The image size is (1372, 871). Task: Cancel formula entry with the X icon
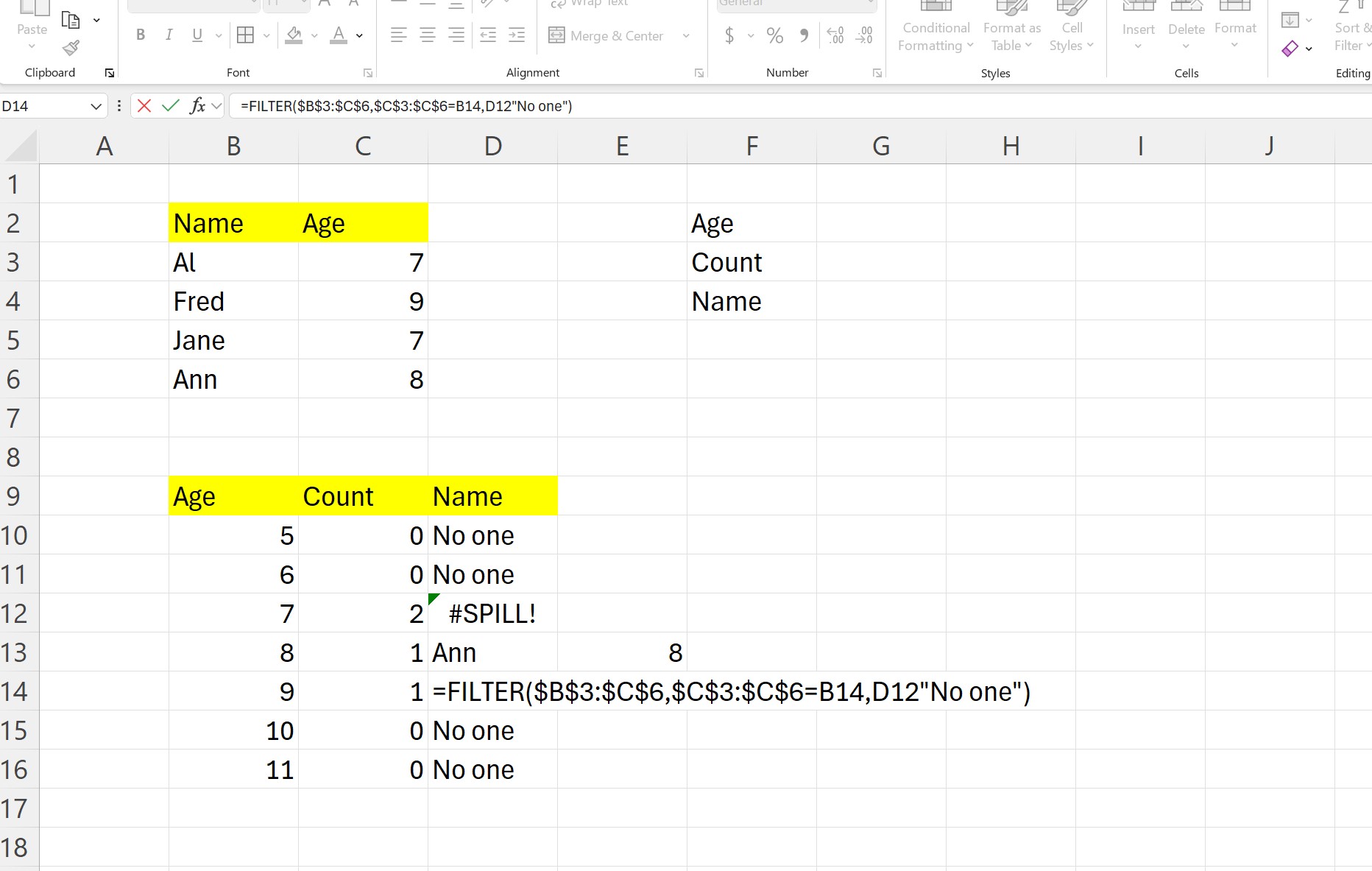click(144, 106)
